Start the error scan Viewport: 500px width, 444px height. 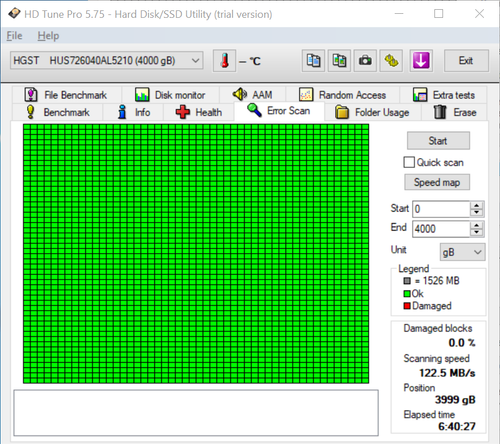tap(438, 141)
